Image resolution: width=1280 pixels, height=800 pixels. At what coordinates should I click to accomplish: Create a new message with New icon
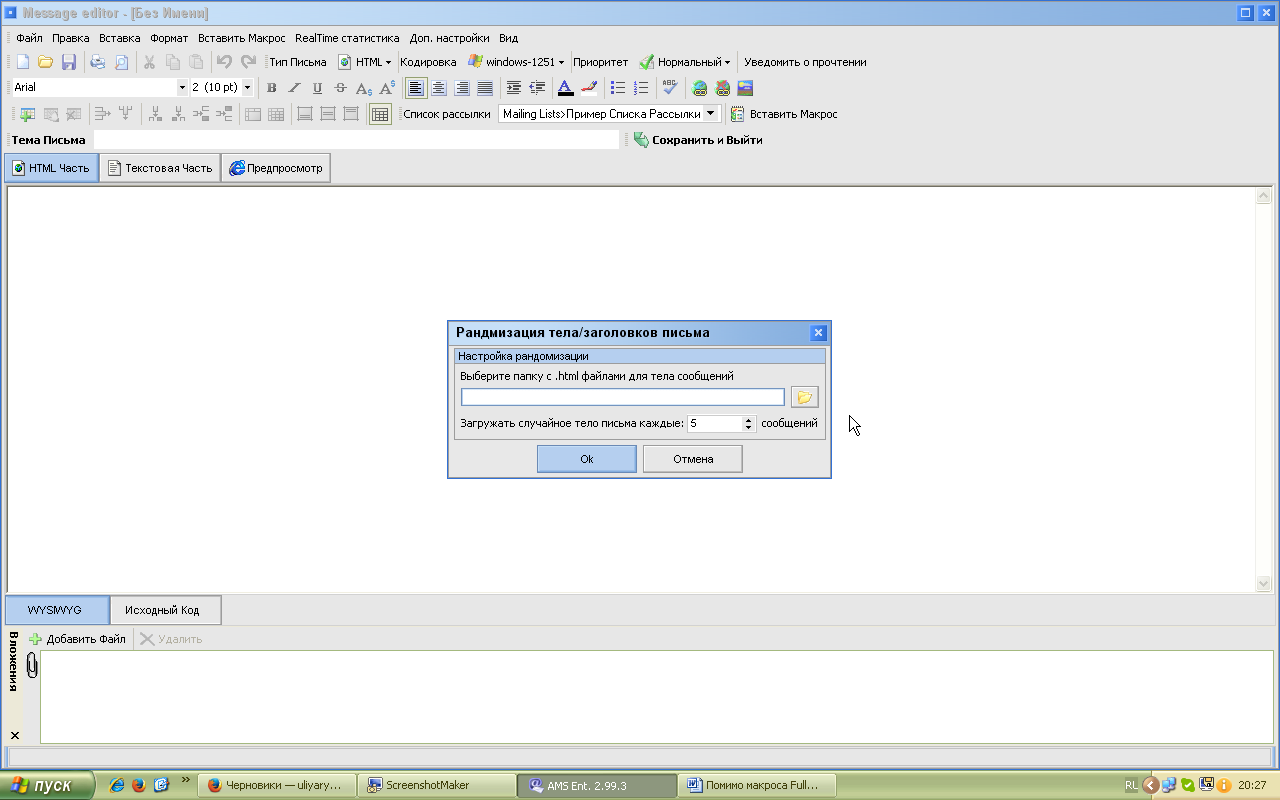click(x=23, y=62)
